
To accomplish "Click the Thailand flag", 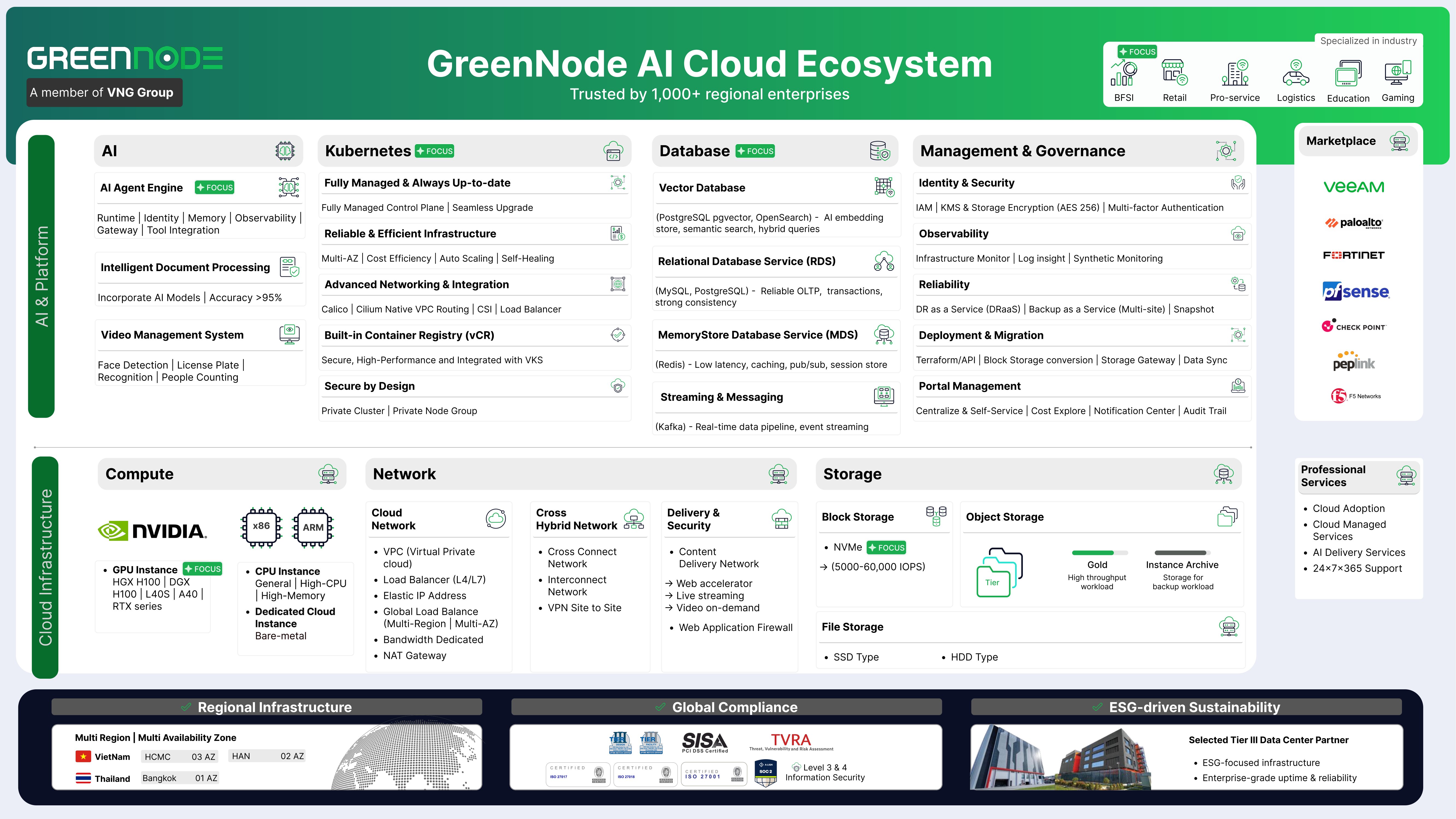I will point(83,778).
